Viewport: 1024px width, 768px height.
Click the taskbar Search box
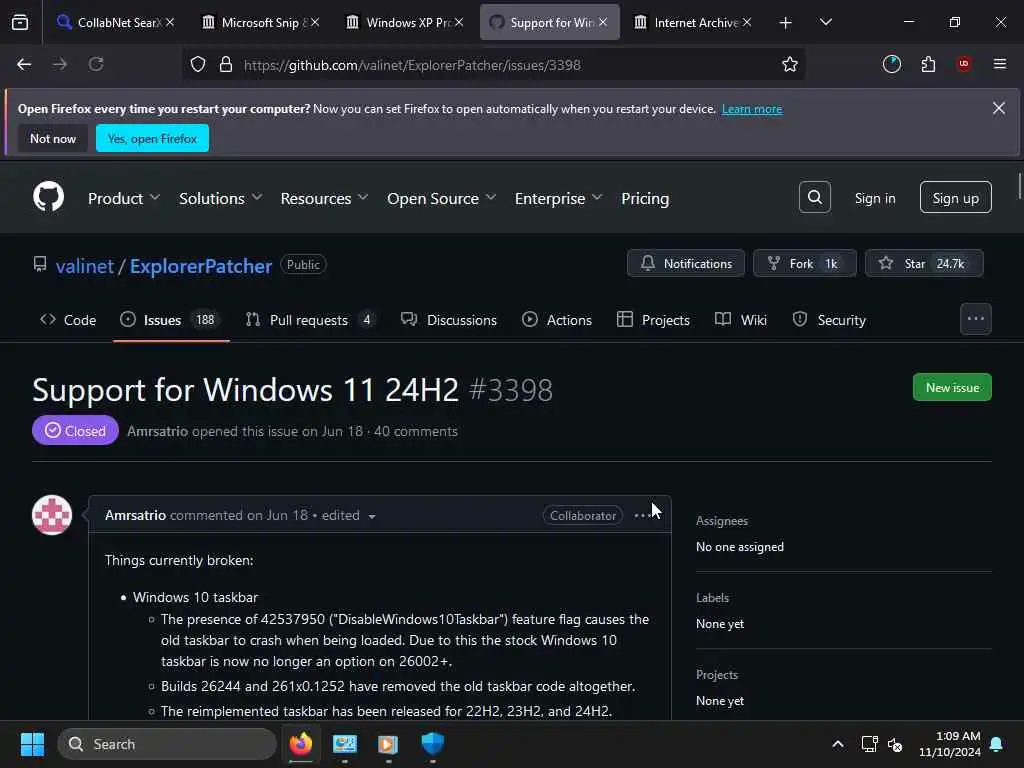click(x=167, y=744)
